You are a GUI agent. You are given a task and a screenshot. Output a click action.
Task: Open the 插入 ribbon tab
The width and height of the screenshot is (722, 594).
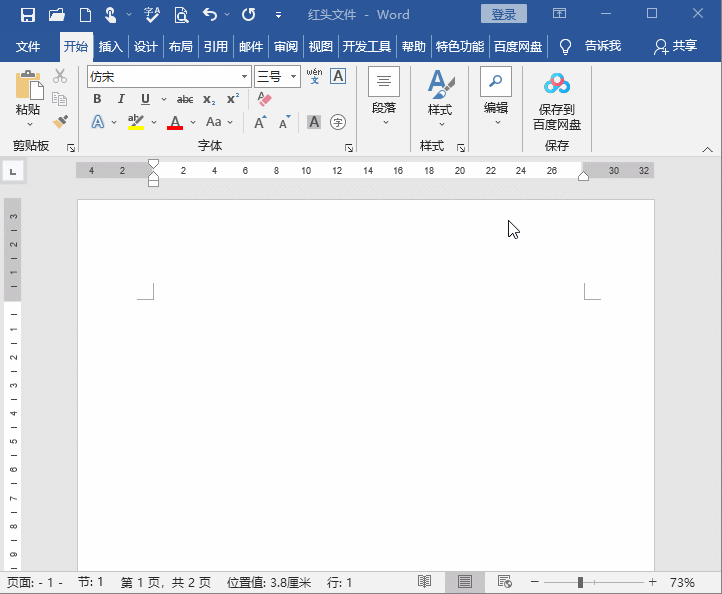(111, 46)
